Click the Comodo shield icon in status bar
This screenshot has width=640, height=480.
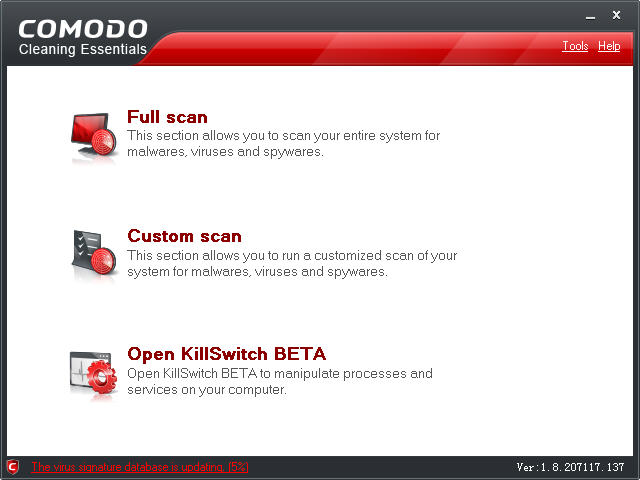pyautogui.click(x=12, y=467)
